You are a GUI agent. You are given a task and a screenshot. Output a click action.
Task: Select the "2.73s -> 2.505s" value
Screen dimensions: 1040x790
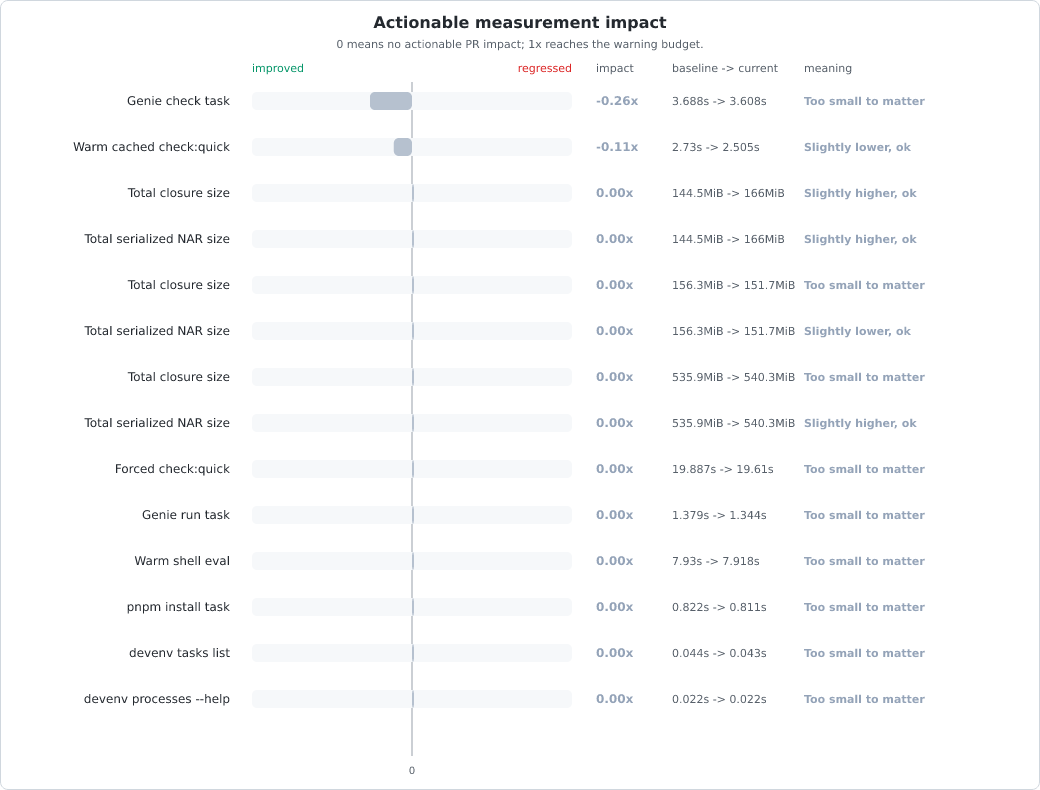[x=716, y=147]
